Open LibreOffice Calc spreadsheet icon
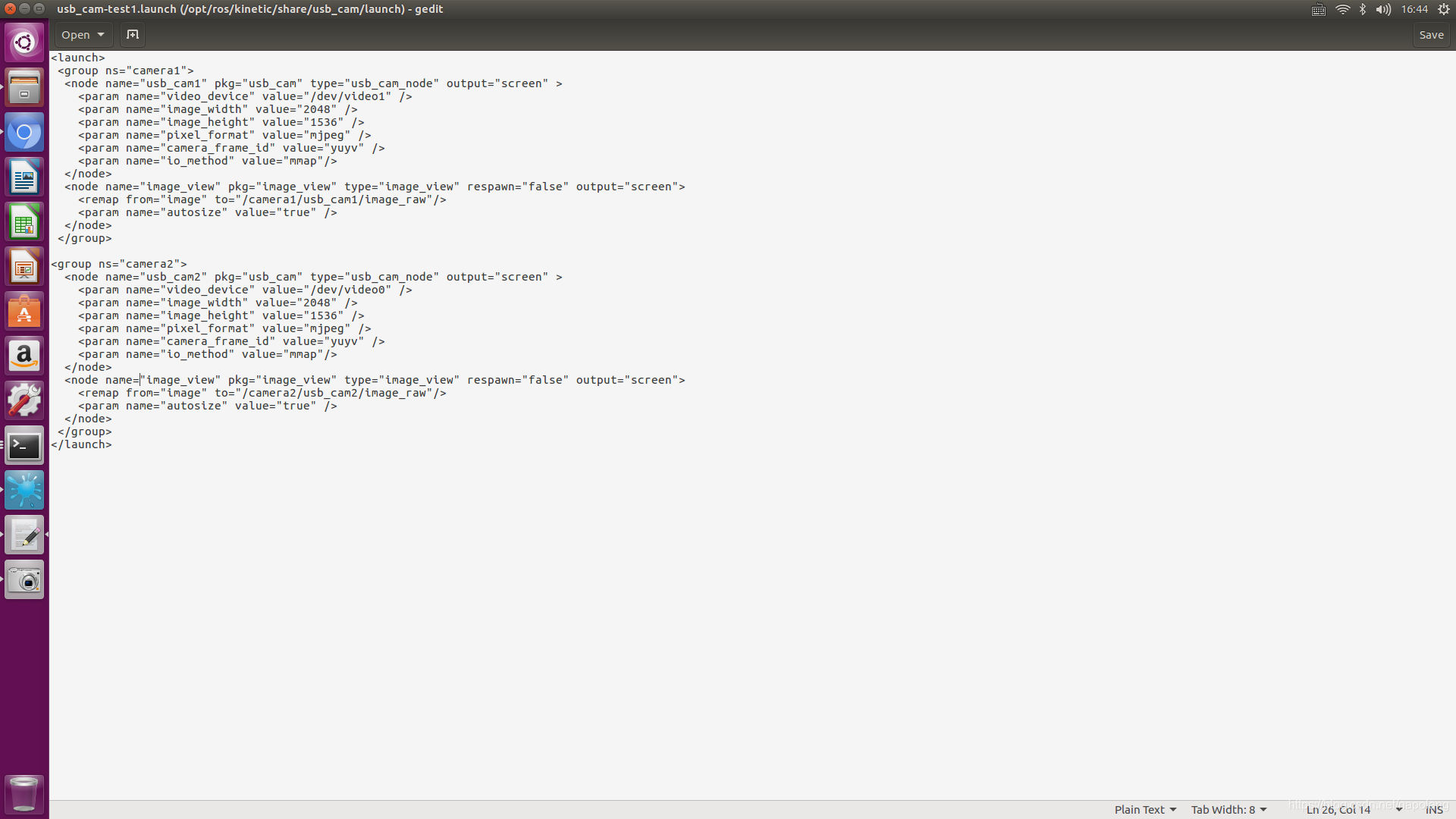This screenshot has height=819, width=1456. [24, 222]
